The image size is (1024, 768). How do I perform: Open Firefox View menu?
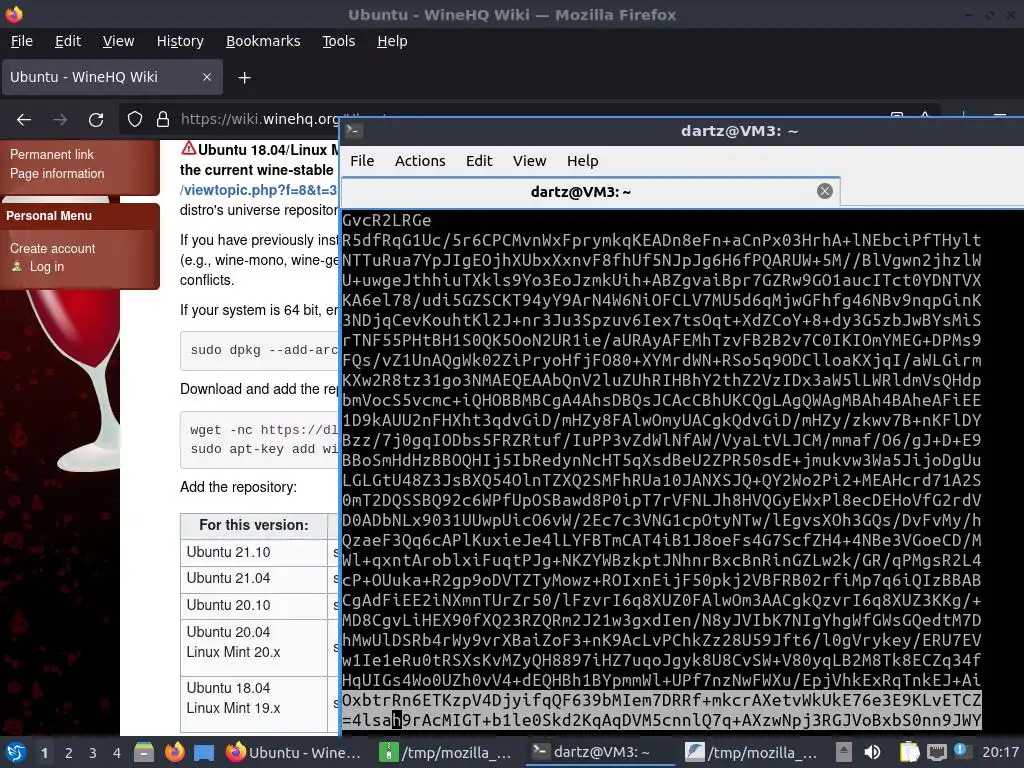(x=118, y=41)
